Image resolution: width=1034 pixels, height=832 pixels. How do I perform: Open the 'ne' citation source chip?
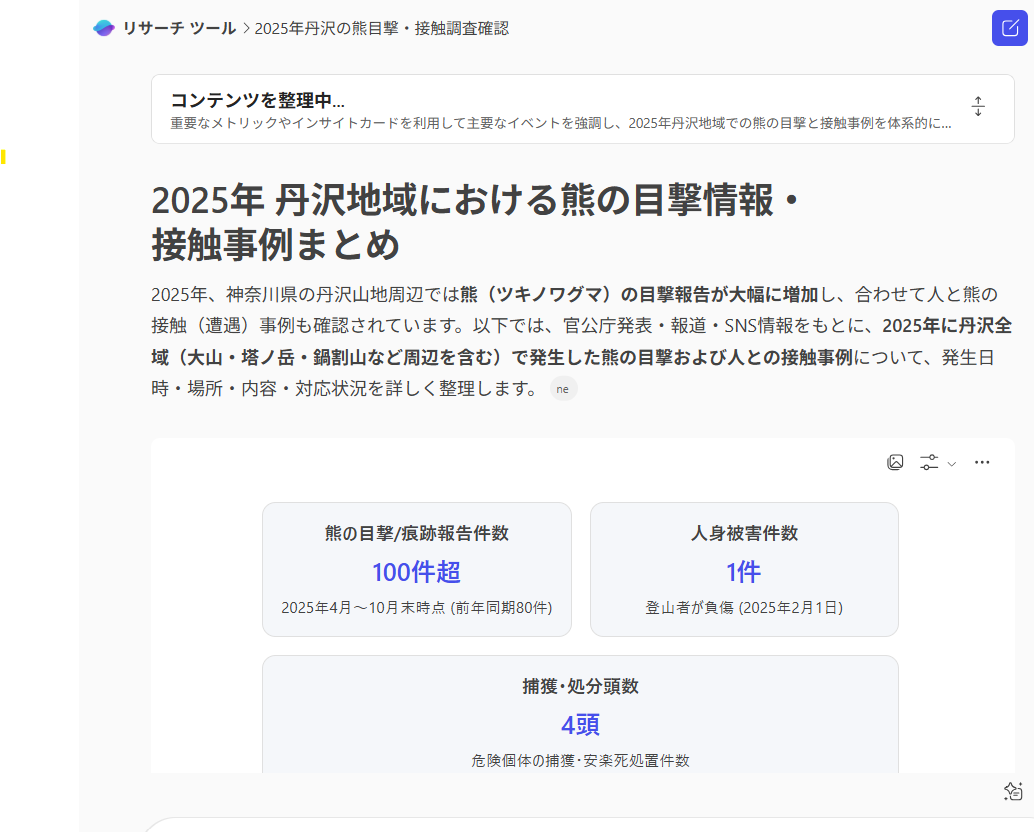[x=563, y=389]
